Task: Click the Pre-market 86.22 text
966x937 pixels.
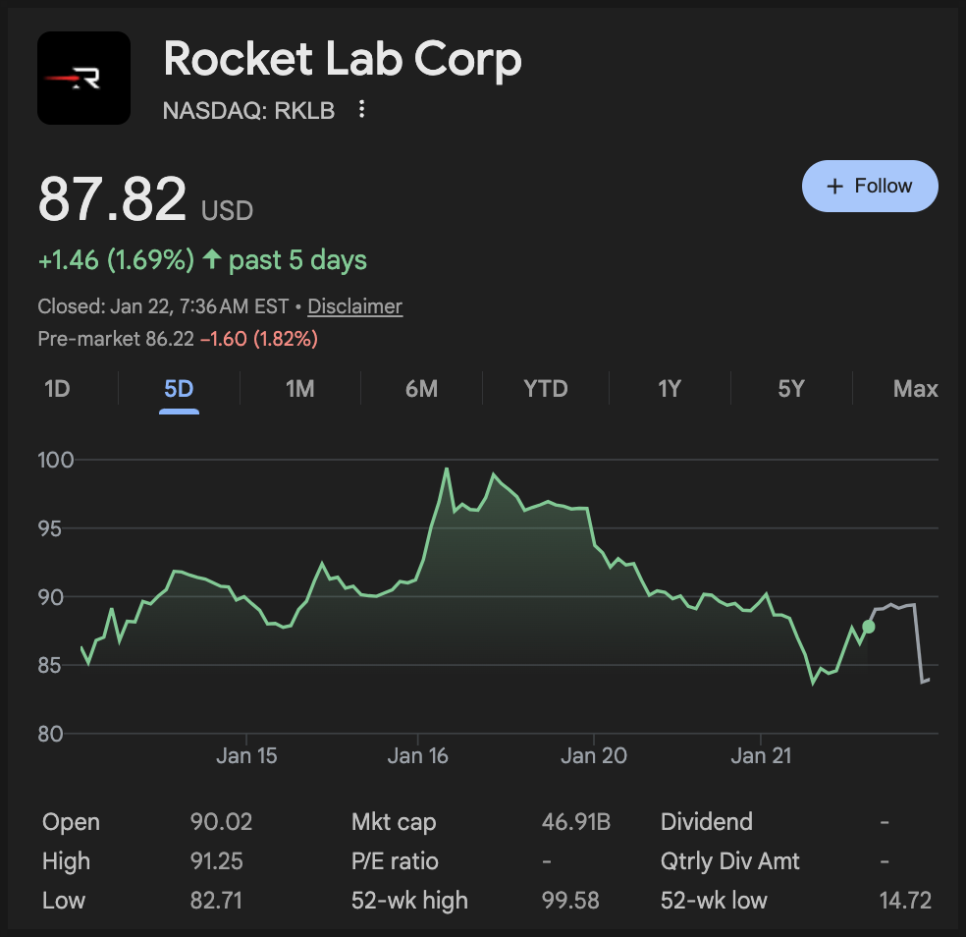Action: click(116, 339)
